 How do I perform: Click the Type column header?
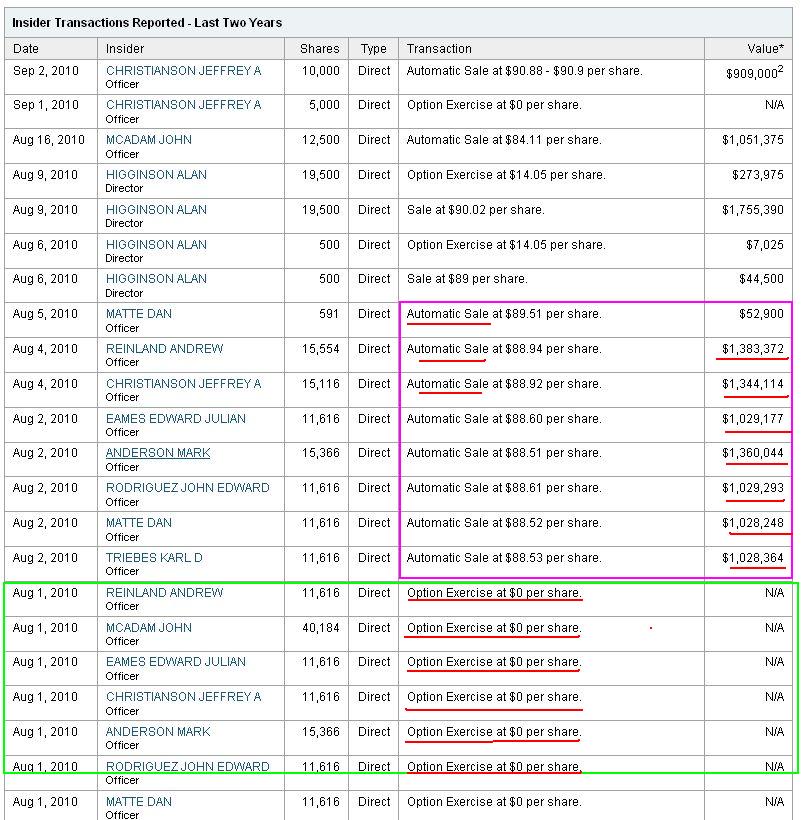374,48
